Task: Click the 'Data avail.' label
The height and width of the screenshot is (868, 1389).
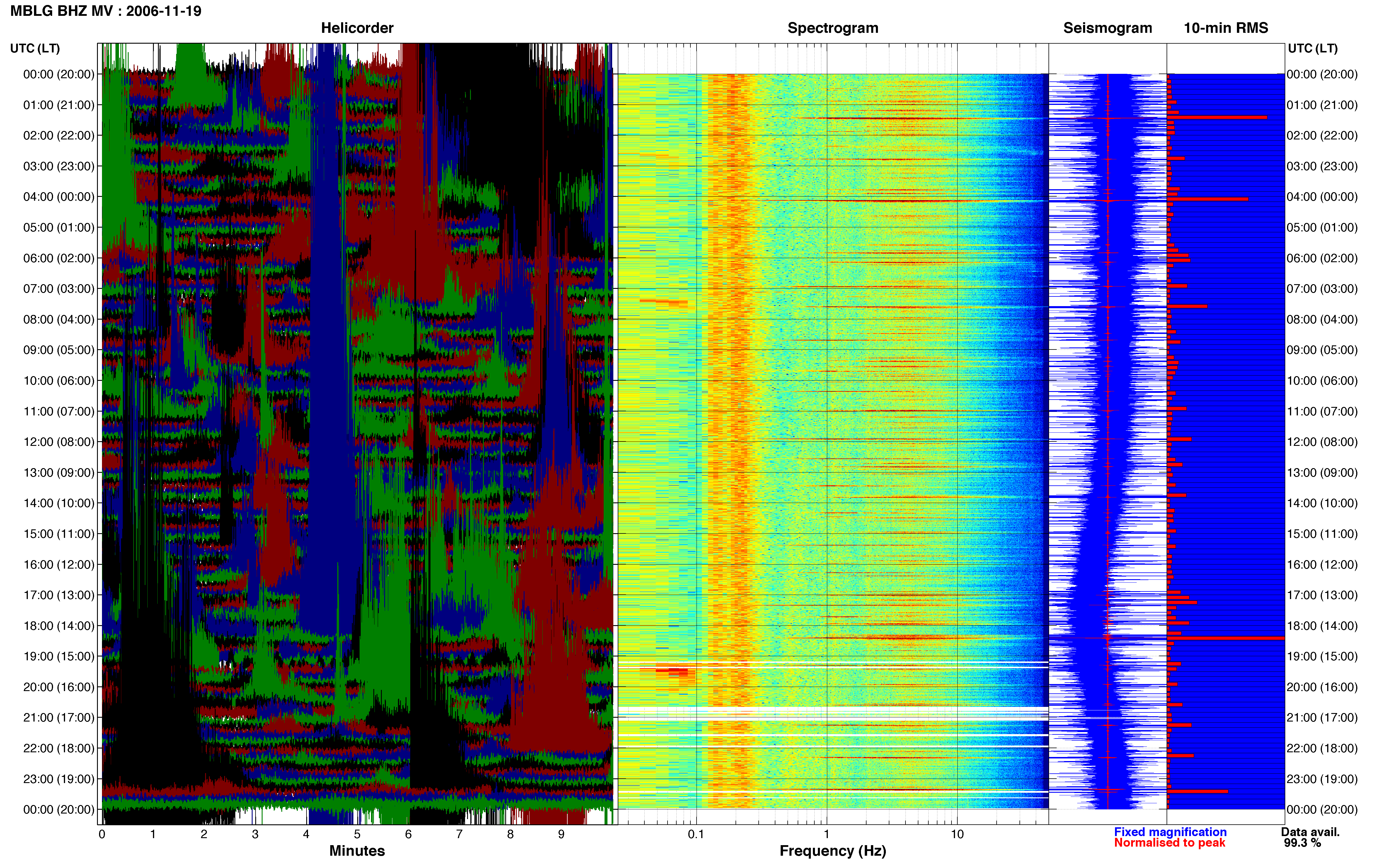Action: (x=1310, y=832)
